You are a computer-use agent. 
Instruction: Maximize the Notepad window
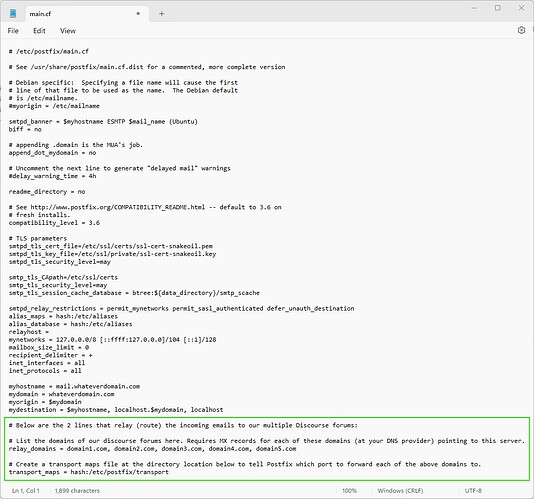[498, 8]
